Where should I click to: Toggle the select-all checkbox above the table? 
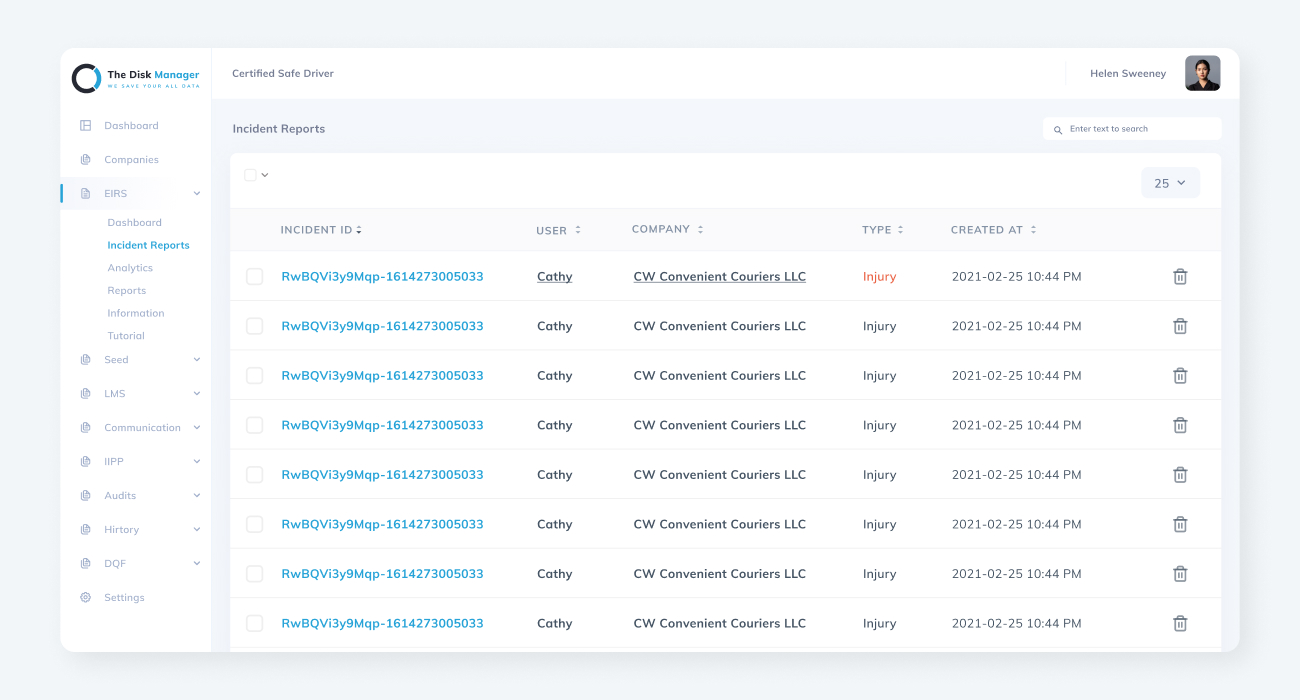coord(251,175)
